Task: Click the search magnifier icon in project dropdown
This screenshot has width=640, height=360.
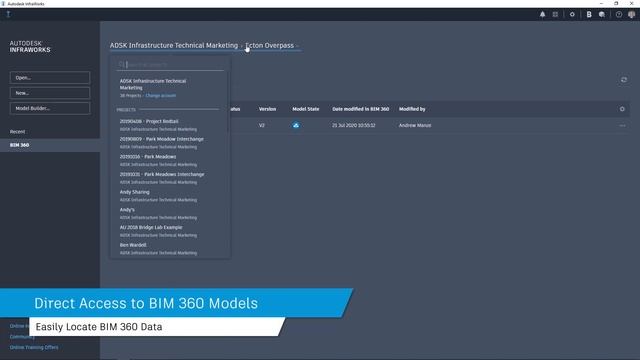Action: [121, 64]
